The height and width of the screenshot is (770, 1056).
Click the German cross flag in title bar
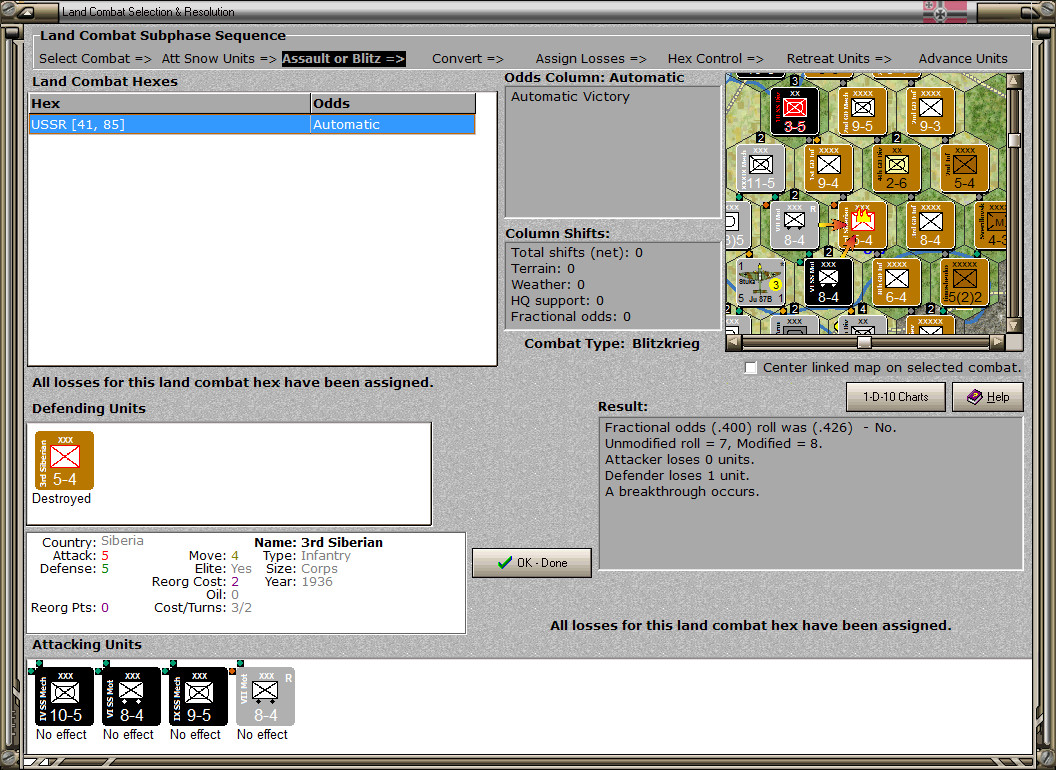944,11
